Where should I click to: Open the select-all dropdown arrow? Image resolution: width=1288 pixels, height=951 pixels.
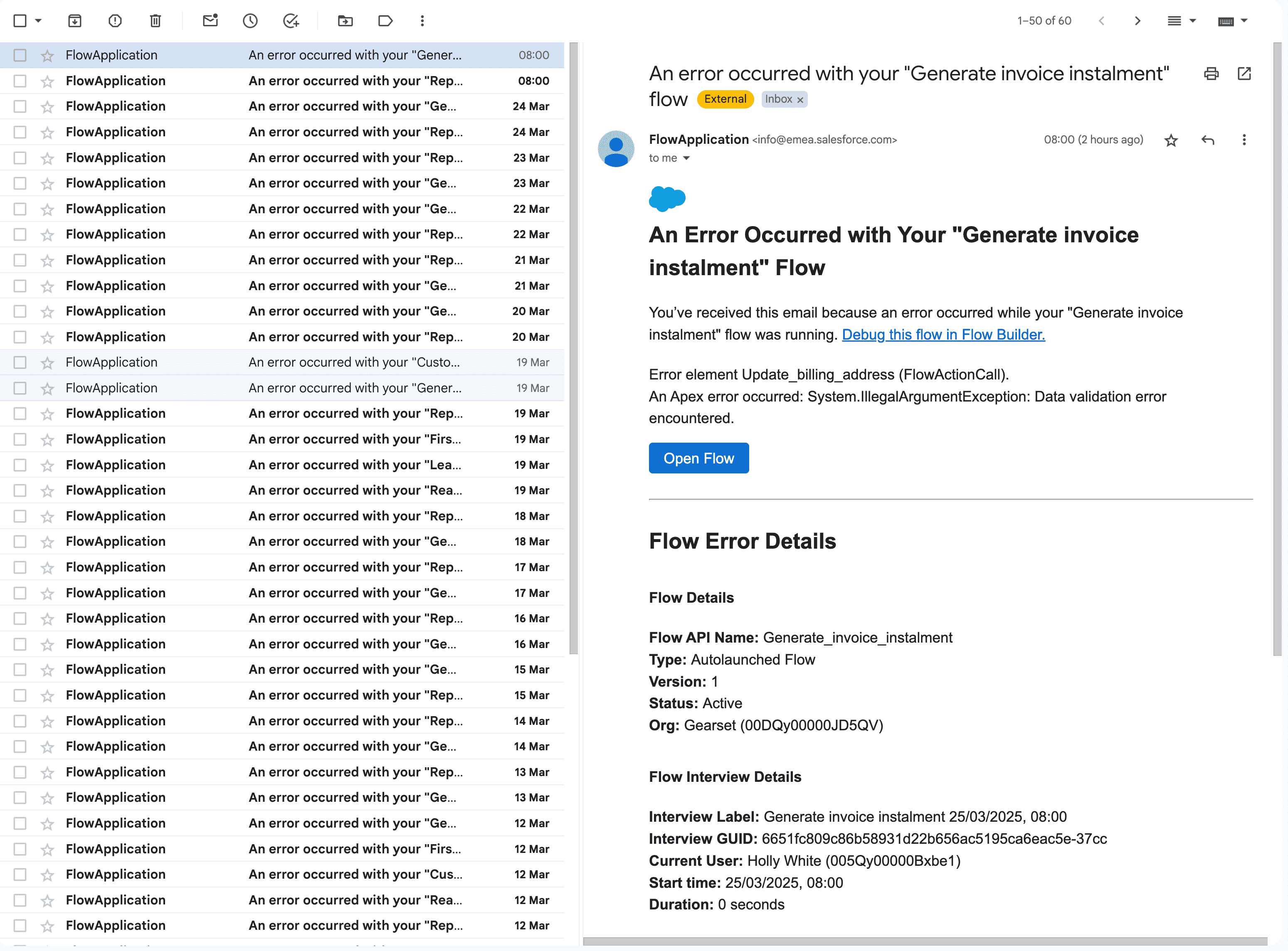[39, 21]
